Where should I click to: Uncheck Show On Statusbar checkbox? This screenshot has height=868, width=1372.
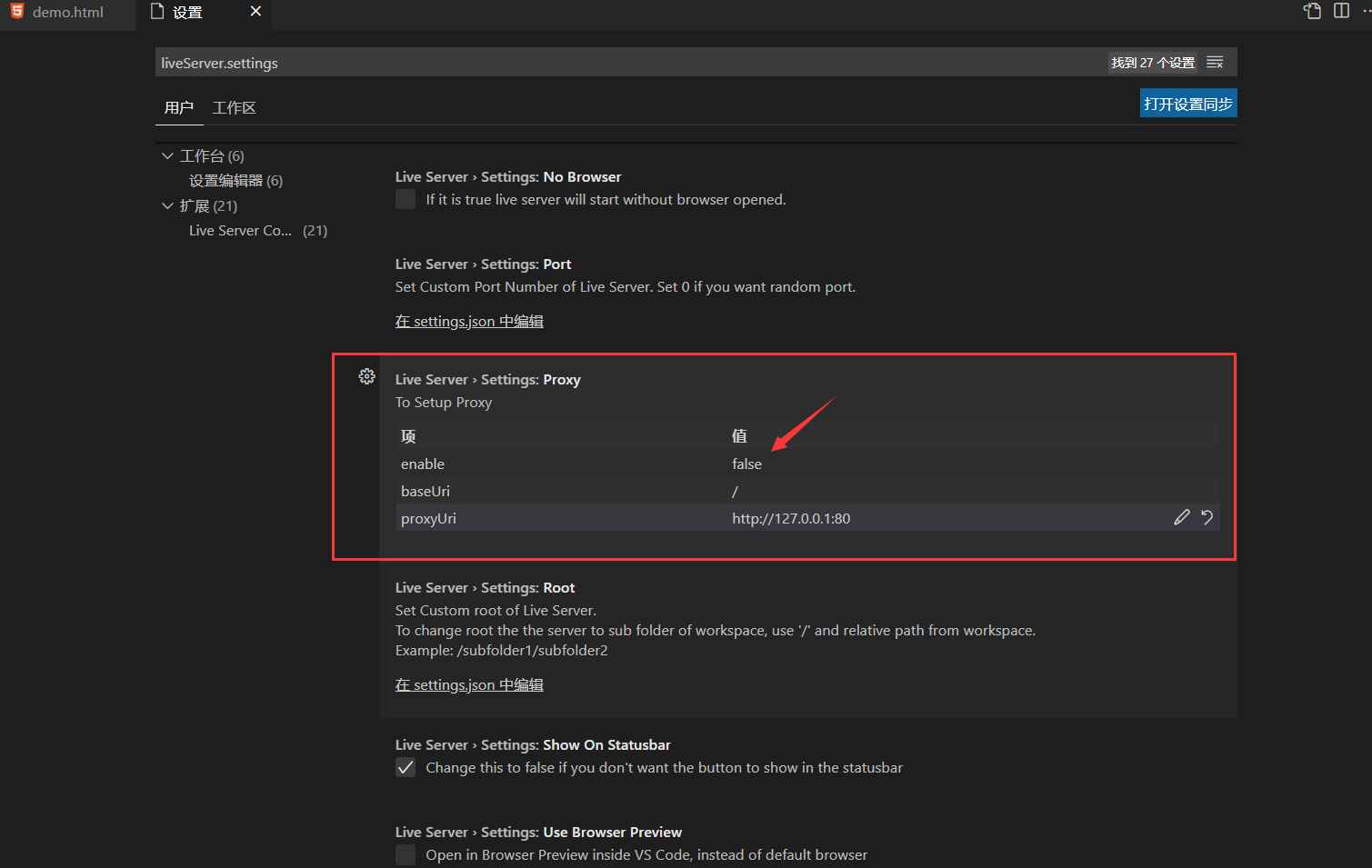click(406, 767)
